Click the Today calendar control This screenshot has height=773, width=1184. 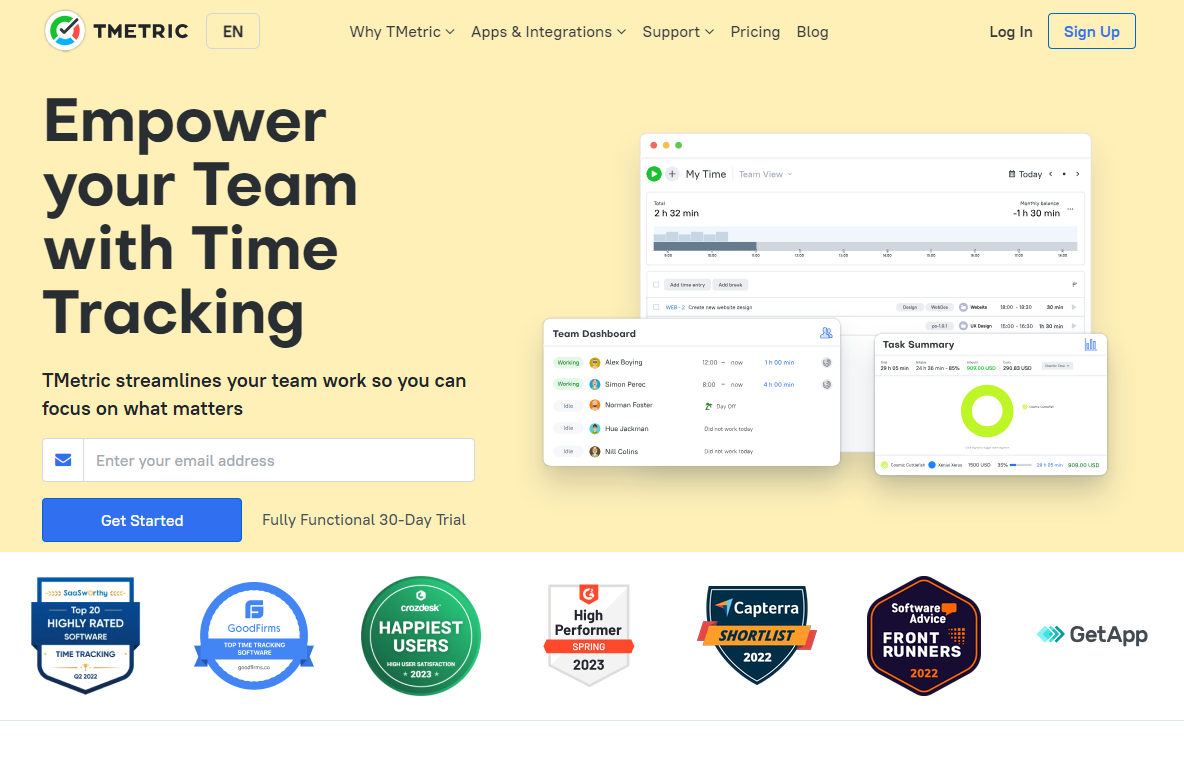click(x=1025, y=174)
